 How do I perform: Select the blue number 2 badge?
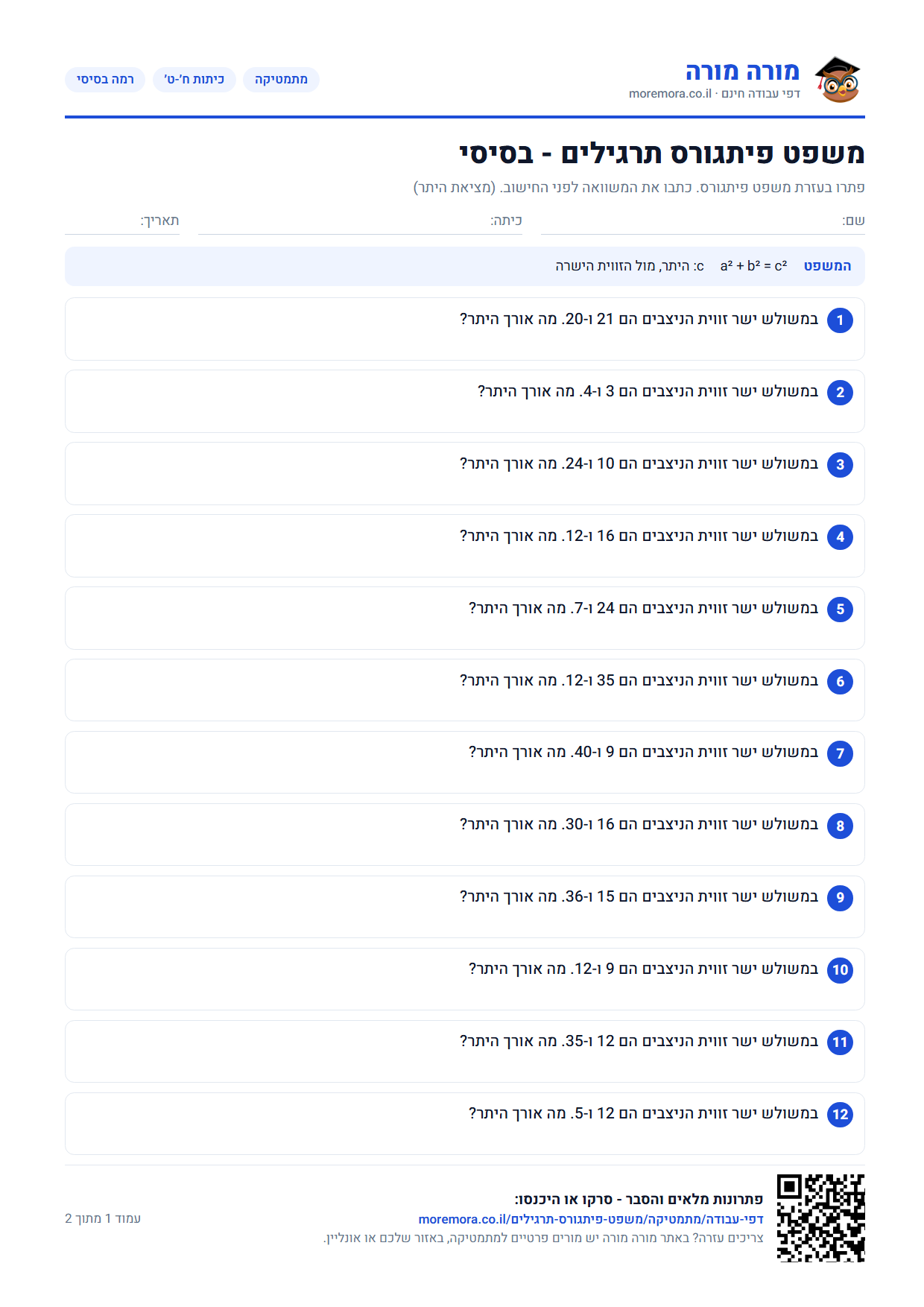[840, 393]
